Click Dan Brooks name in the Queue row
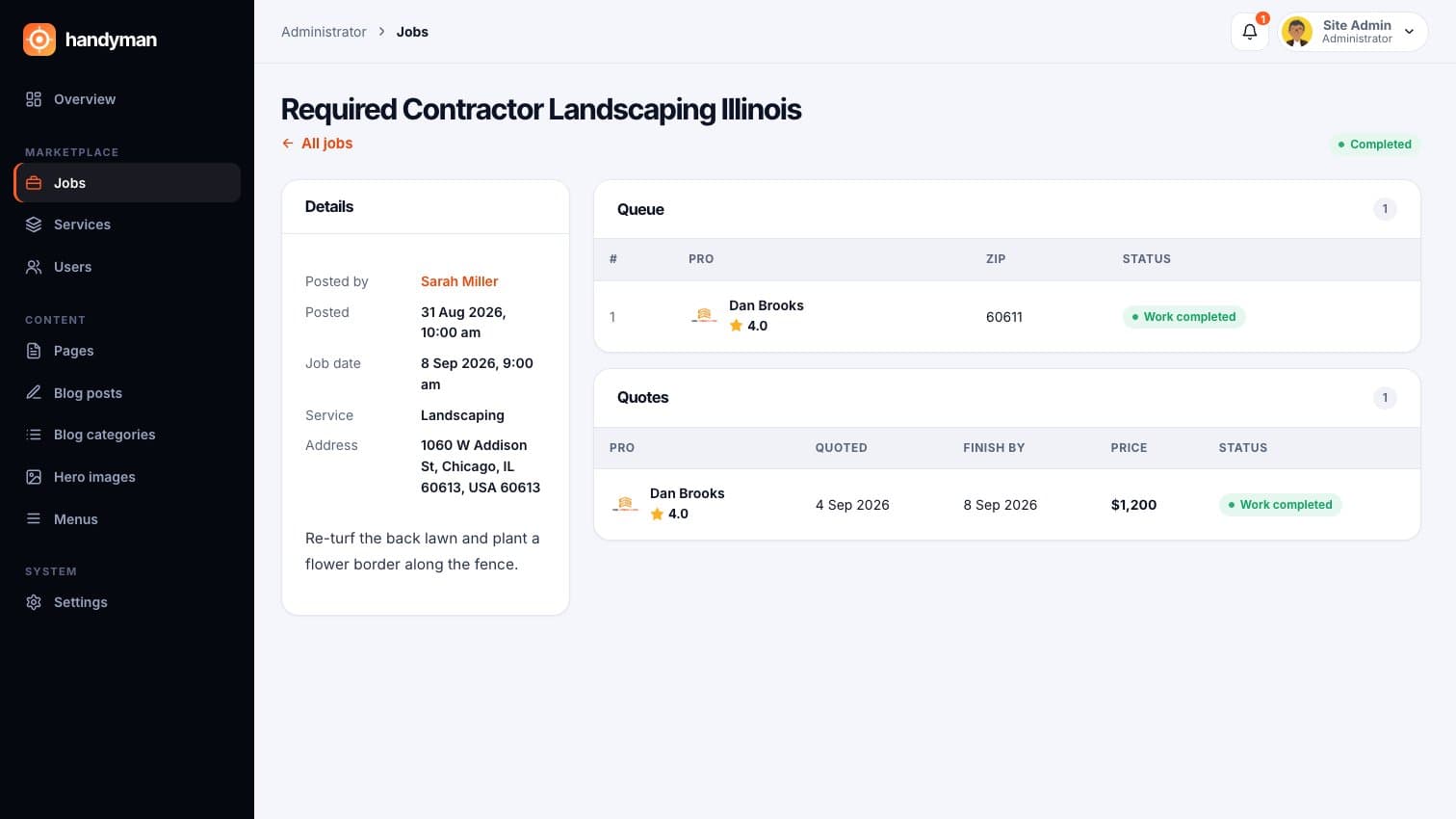Image resolution: width=1456 pixels, height=819 pixels. coord(767,305)
